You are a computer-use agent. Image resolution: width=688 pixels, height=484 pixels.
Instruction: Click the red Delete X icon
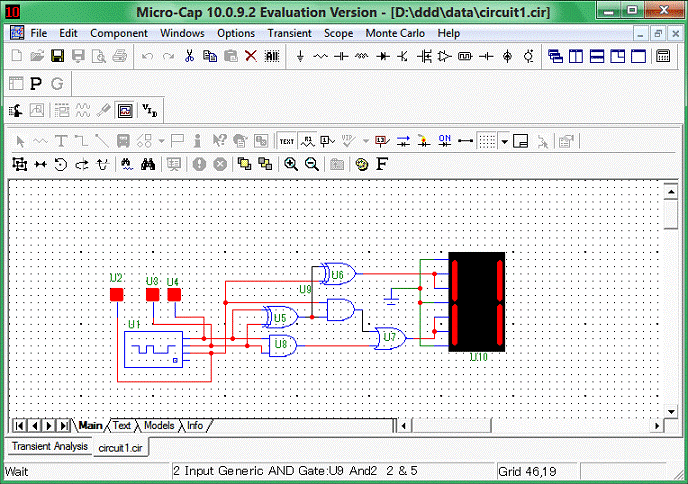(251, 56)
